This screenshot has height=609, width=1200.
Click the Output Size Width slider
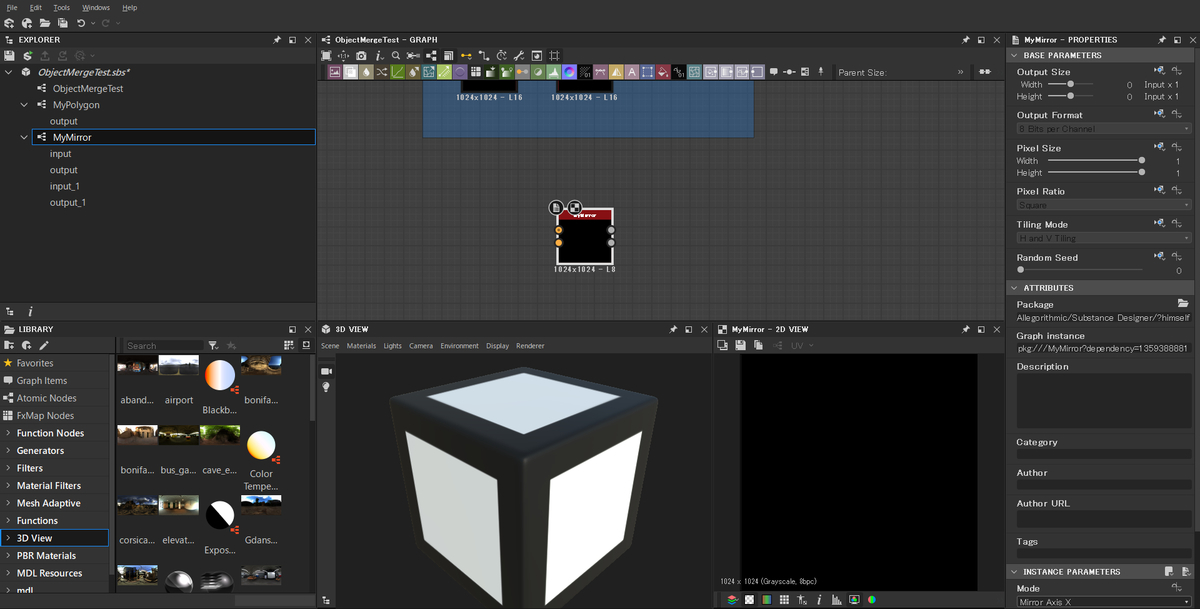coord(1070,85)
